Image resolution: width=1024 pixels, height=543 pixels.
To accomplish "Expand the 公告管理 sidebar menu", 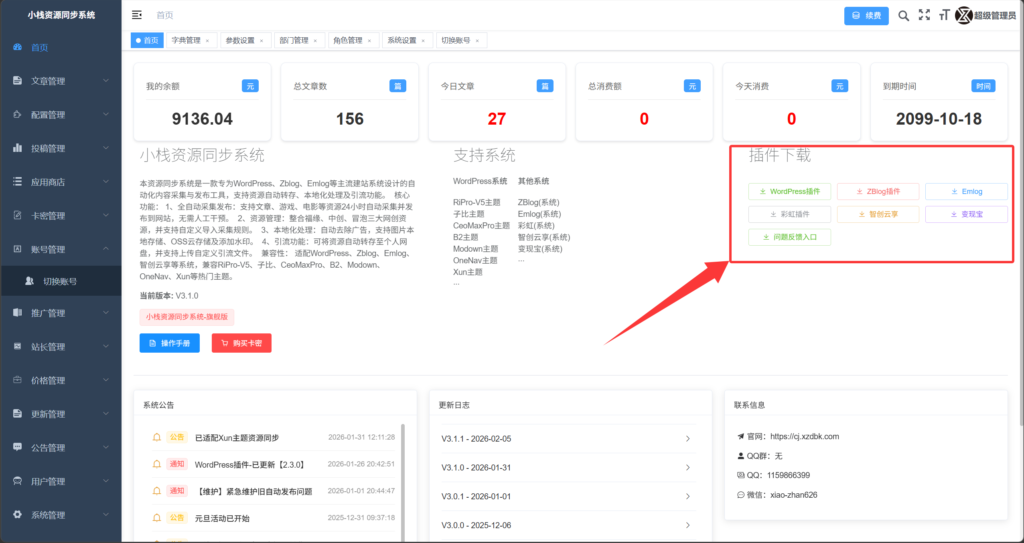I will 61,448.
